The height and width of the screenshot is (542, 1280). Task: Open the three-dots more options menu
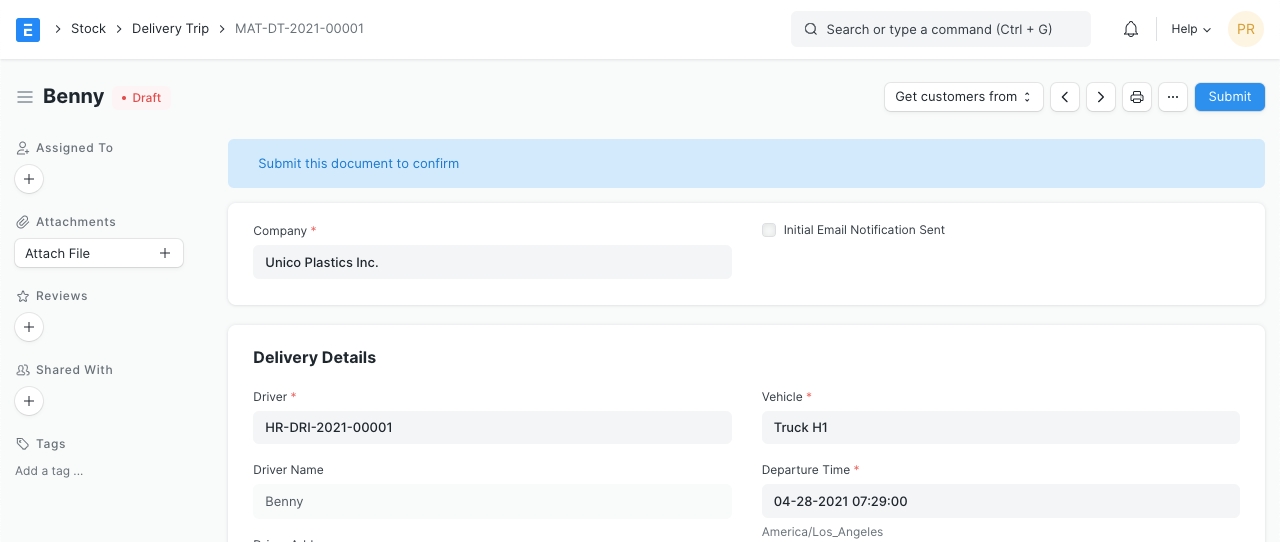point(1173,97)
